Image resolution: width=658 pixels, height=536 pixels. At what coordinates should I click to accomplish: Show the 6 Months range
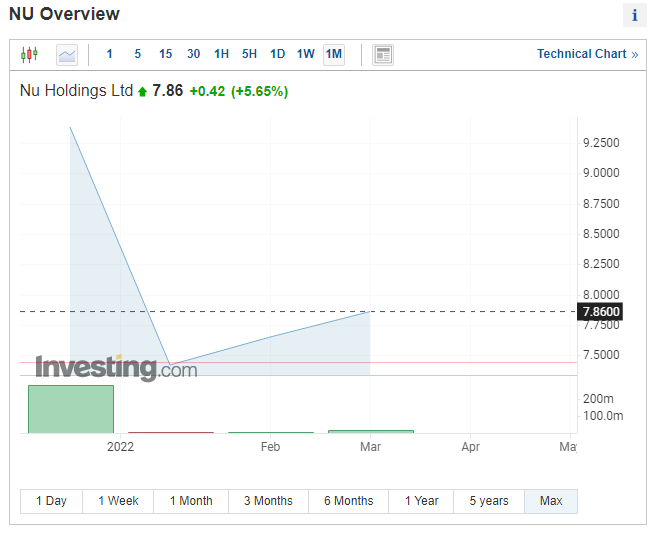(x=348, y=501)
